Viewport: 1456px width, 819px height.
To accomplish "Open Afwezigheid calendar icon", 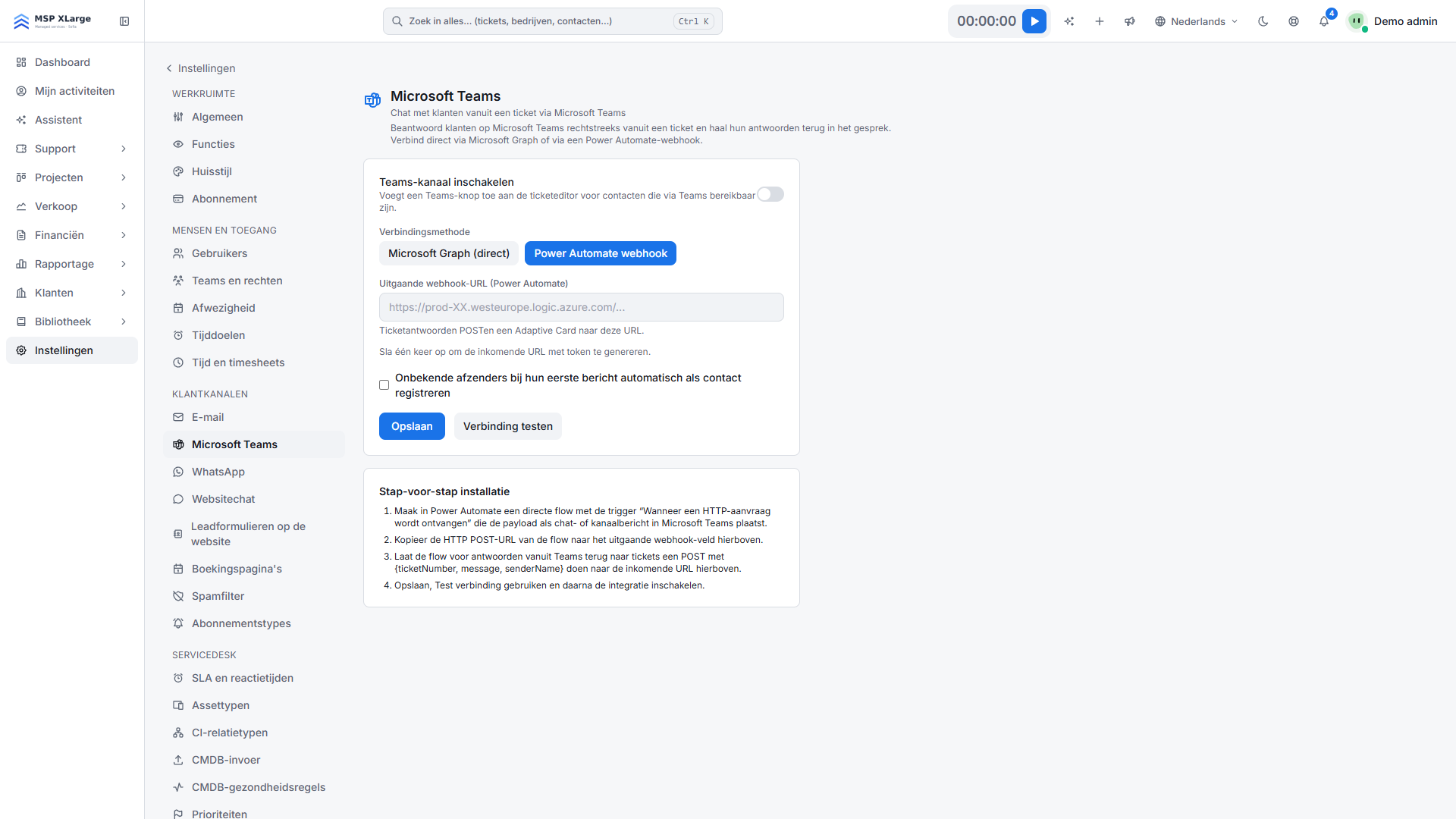I will 178,308.
